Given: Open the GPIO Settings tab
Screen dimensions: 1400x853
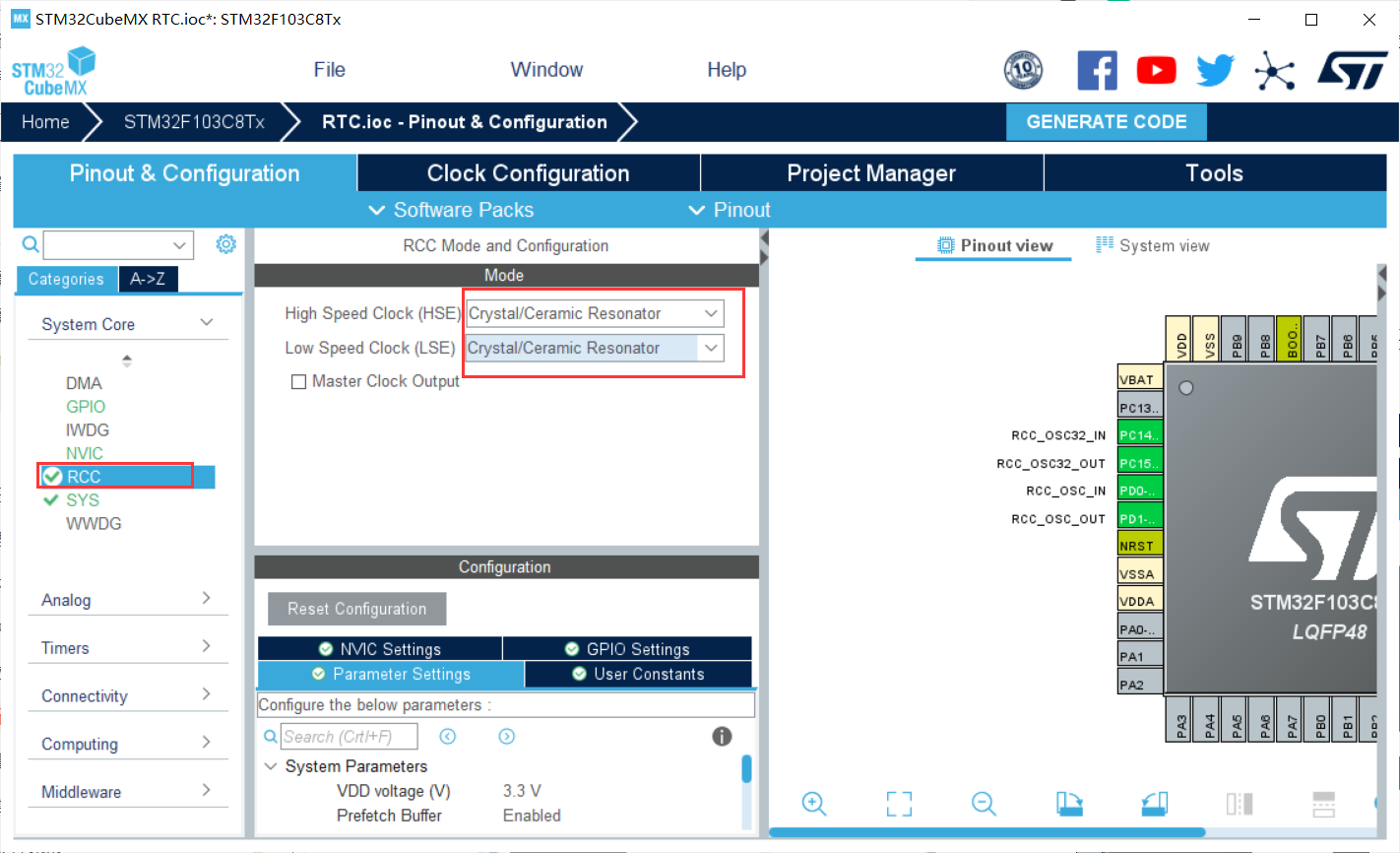Looking at the screenshot, I should point(628,649).
